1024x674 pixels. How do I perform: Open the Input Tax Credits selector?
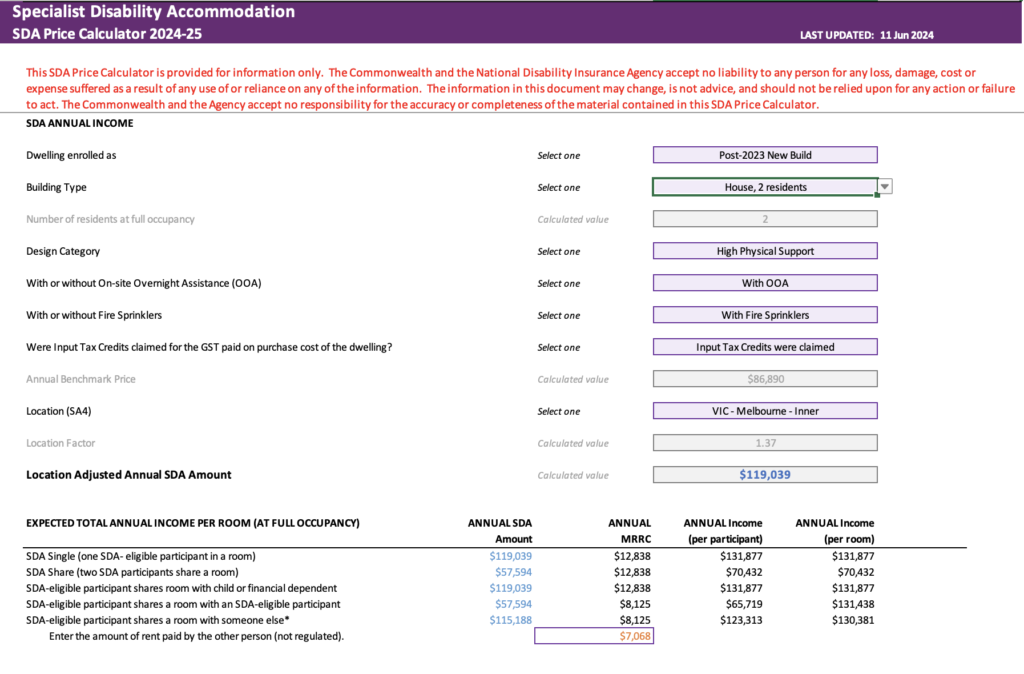click(764, 346)
